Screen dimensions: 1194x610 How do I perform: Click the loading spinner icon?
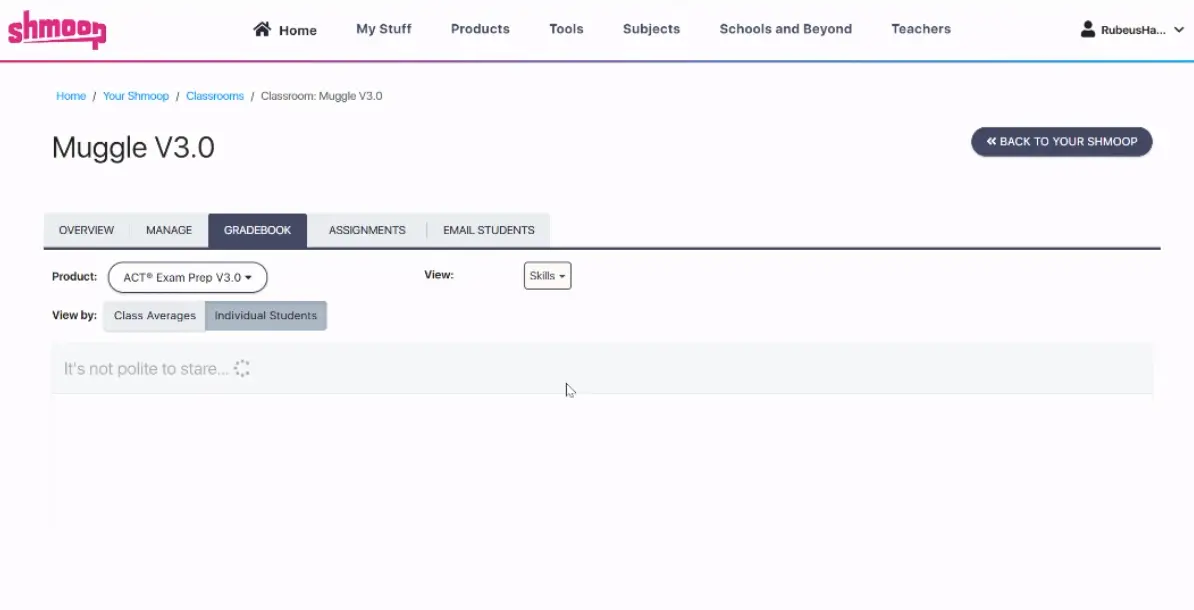242,369
